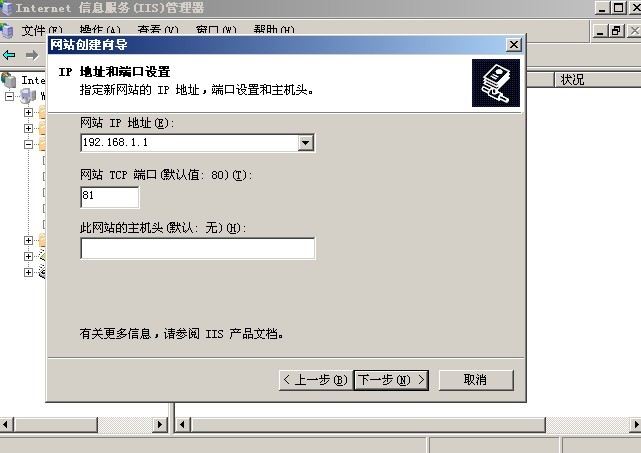
Task: Click the 下一步(N) button
Action: (x=391, y=380)
